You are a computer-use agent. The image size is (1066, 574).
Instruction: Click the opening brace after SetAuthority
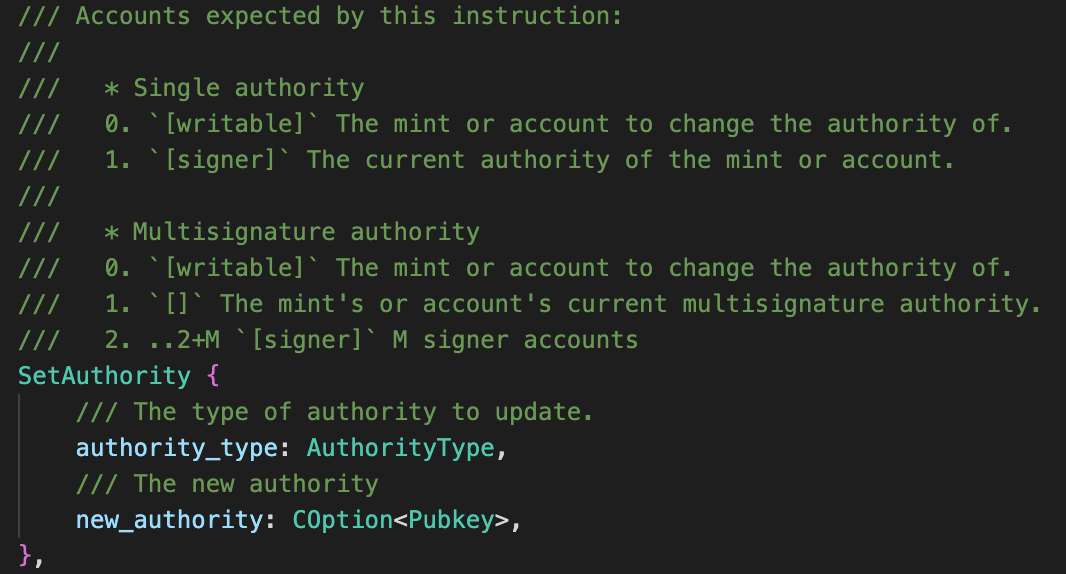click(x=212, y=376)
